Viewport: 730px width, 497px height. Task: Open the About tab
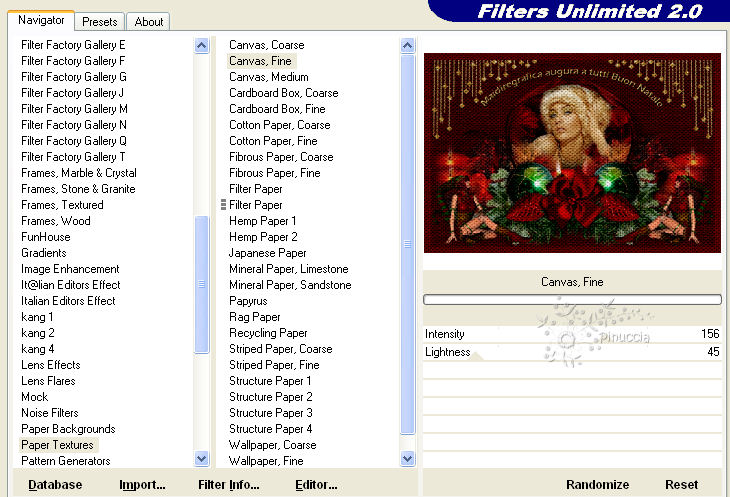[x=149, y=22]
